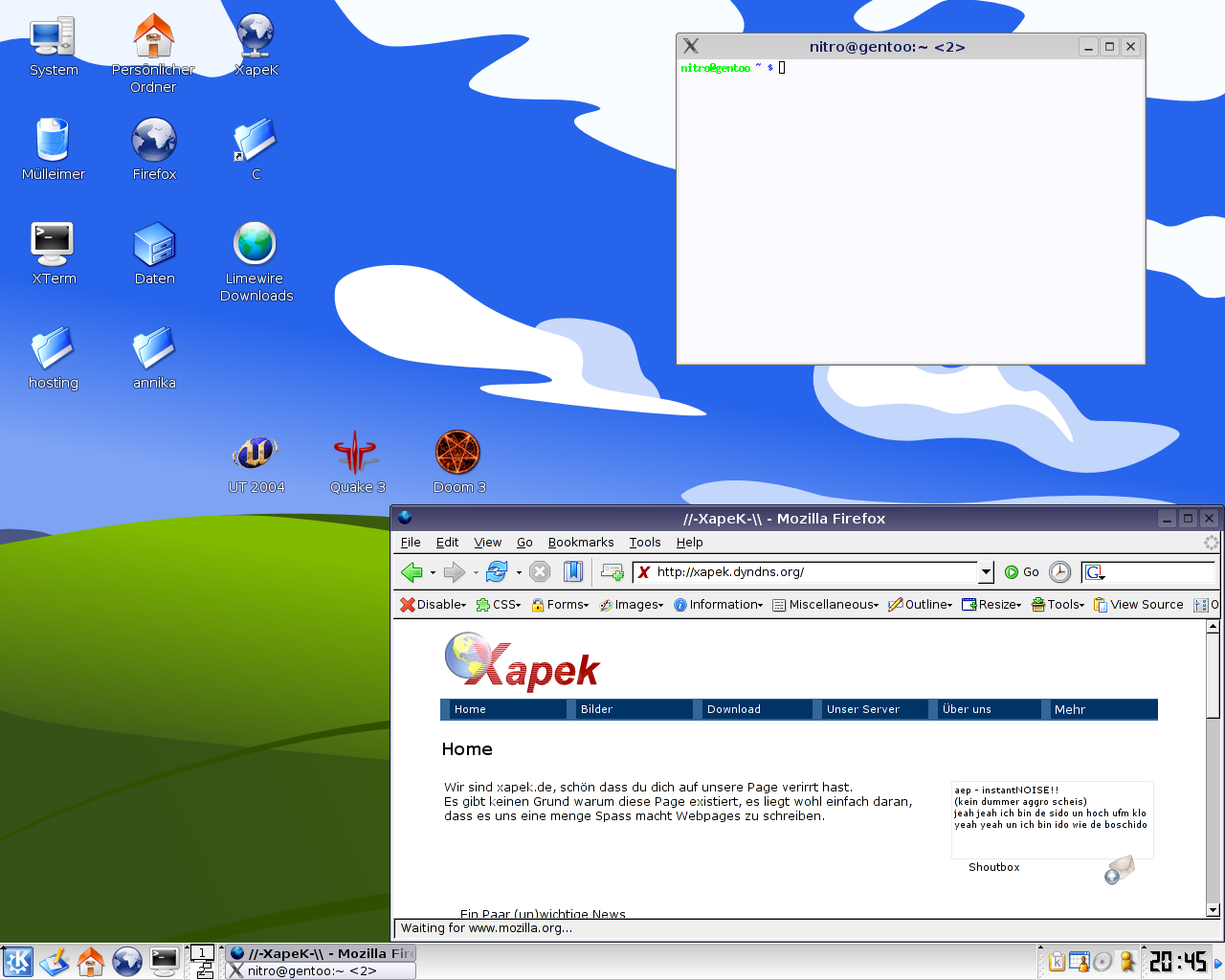Click the Bilder link in Xapek navigation
This screenshot has width=1225, height=980.
pos(596,709)
